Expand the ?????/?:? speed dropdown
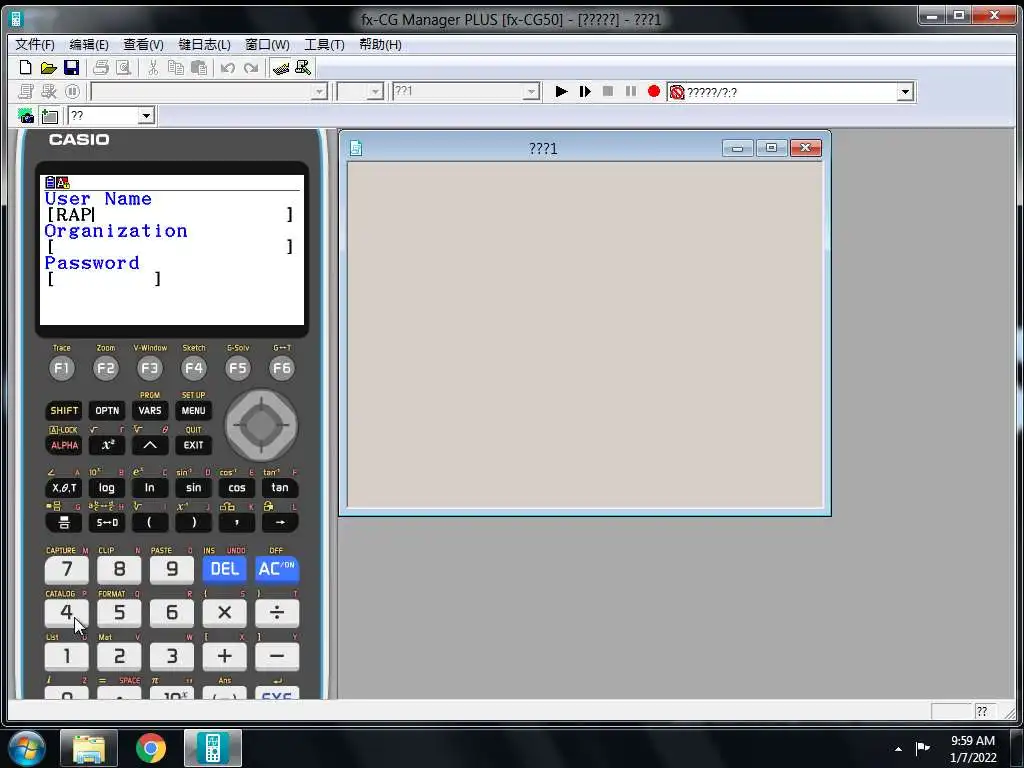This screenshot has height=768, width=1024. point(904,92)
